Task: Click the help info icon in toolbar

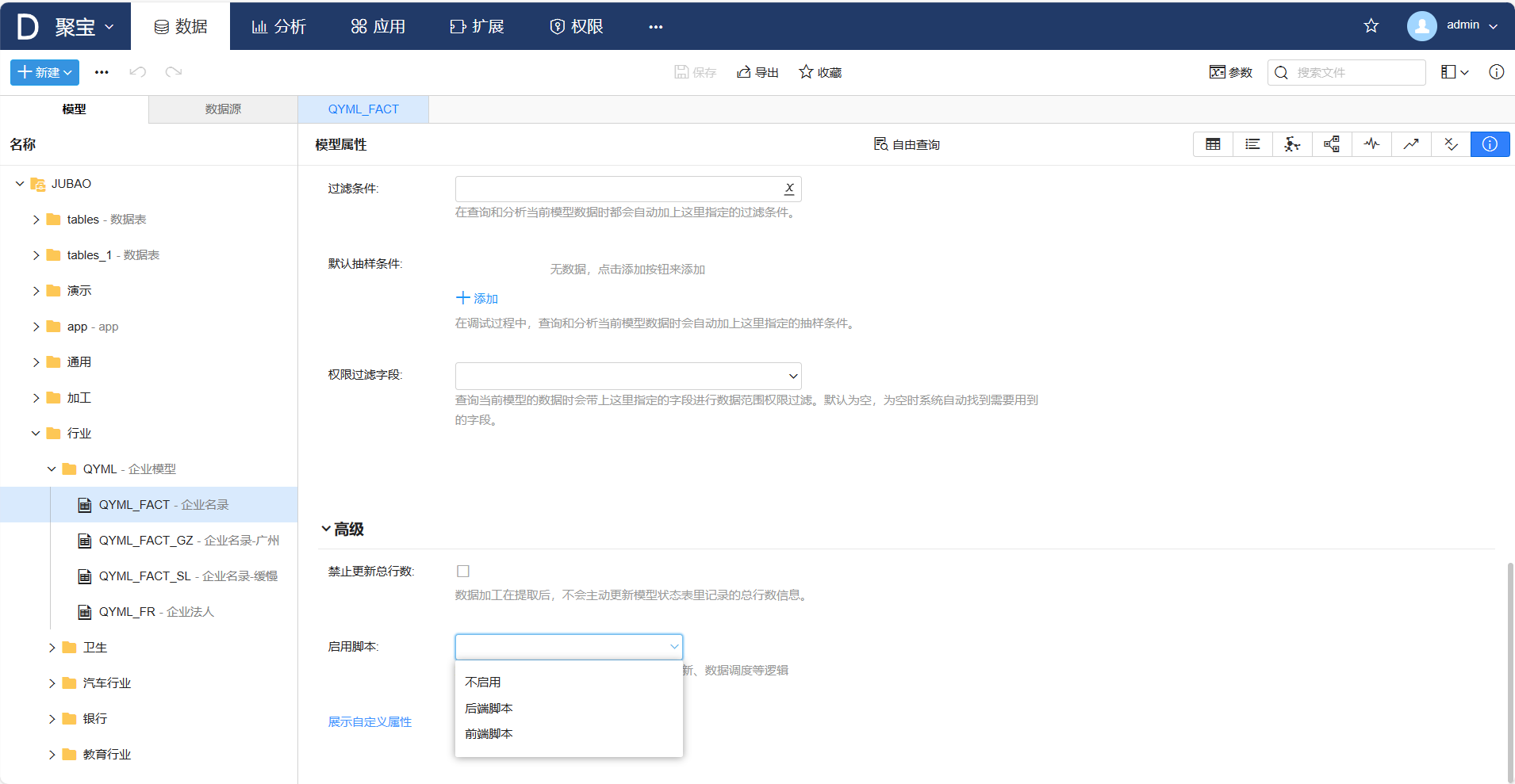Action: pos(1496,72)
